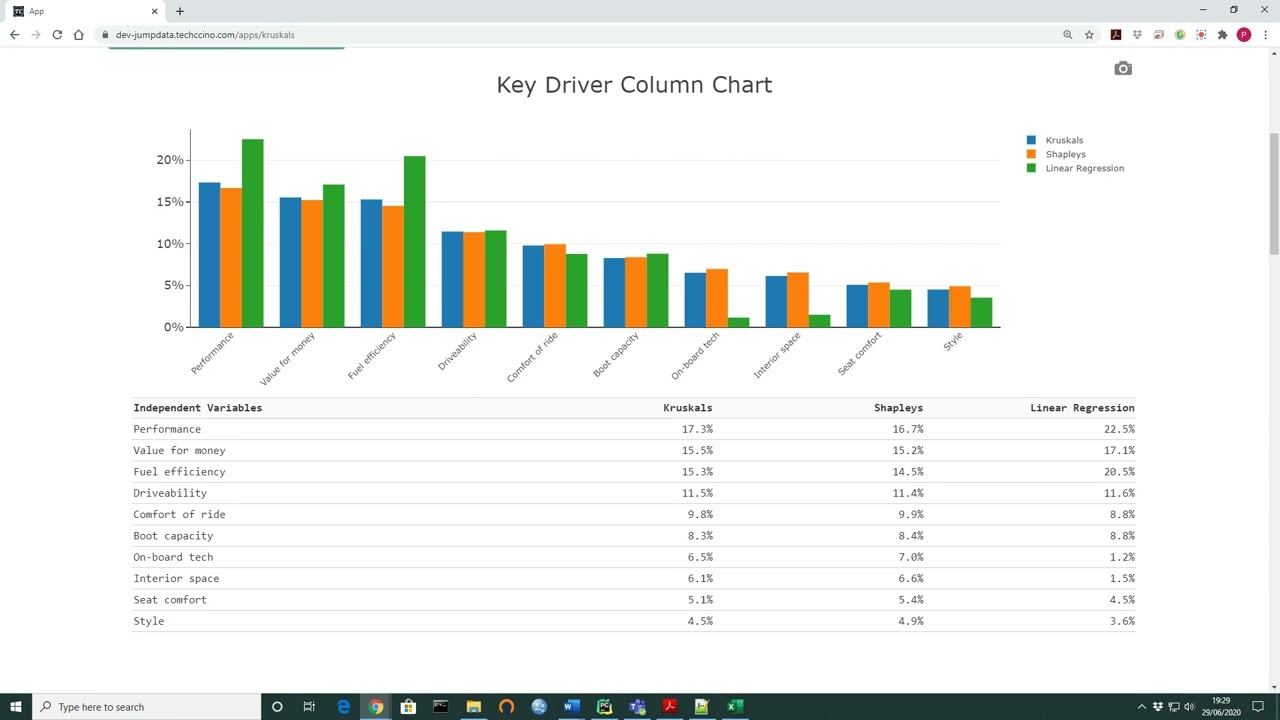Open PyCharm from the taskbar
Viewport: 1280px width, 720px height.
click(x=604, y=707)
